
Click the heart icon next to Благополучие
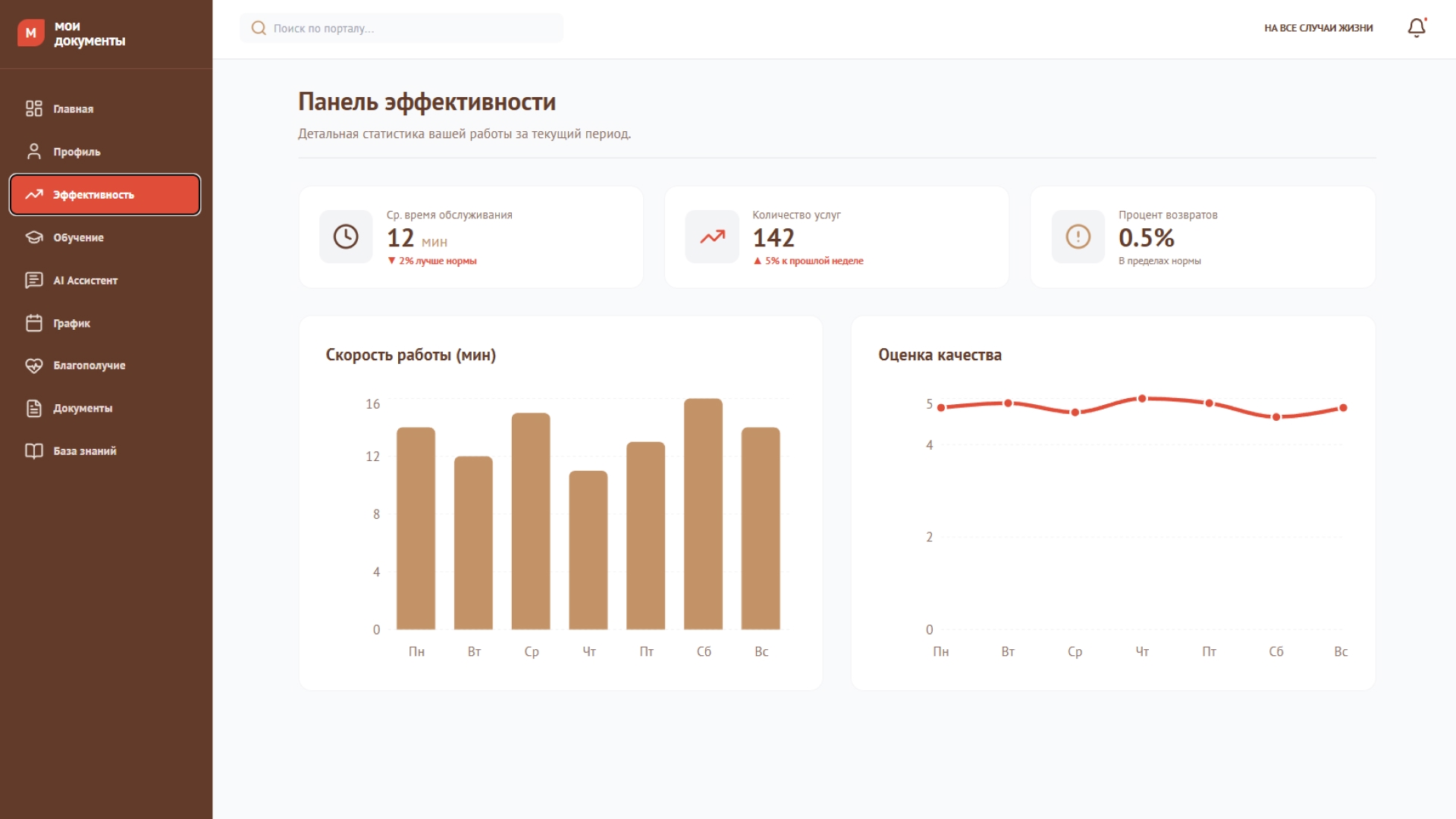pyautogui.click(x=34, y=366)
